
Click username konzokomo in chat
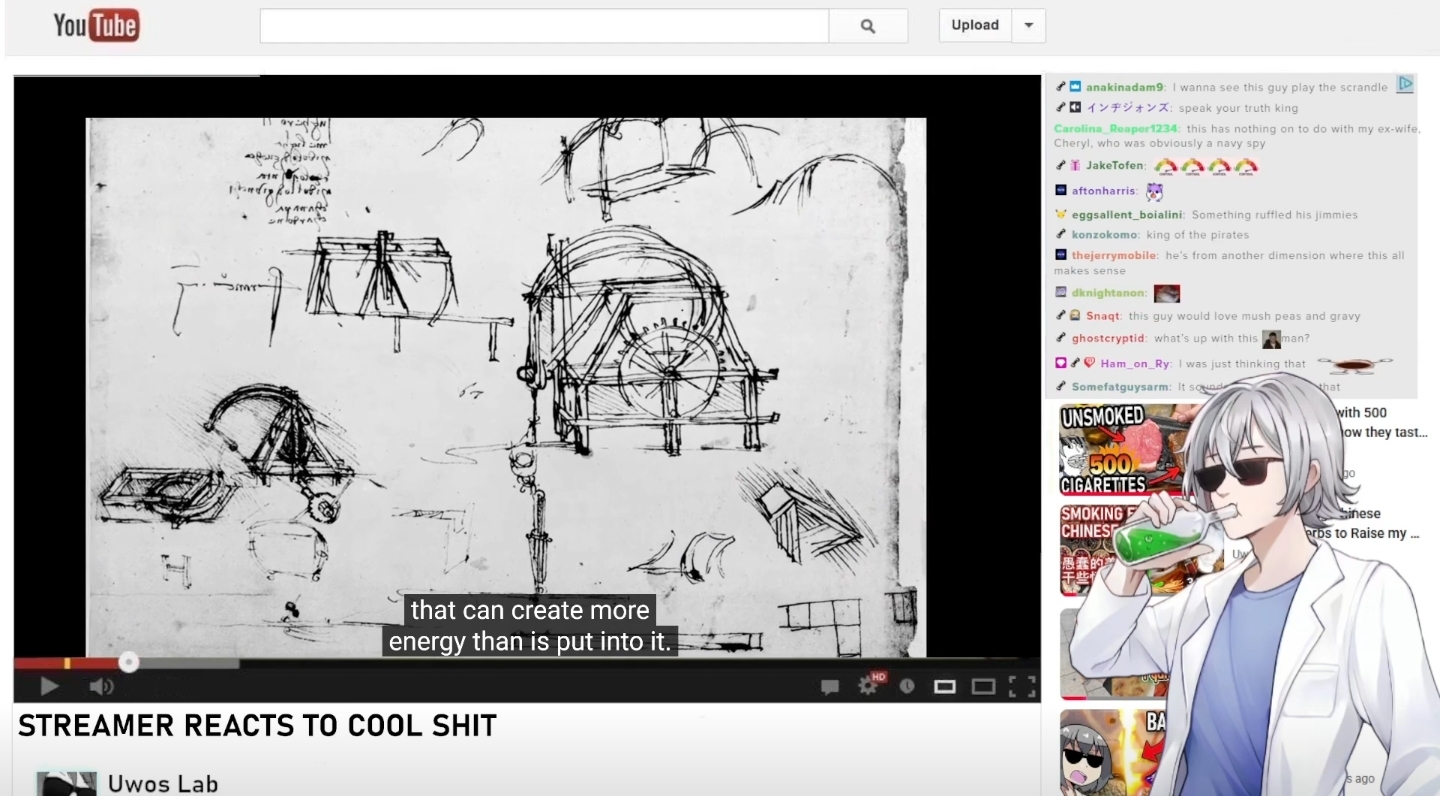[1105, 235]
